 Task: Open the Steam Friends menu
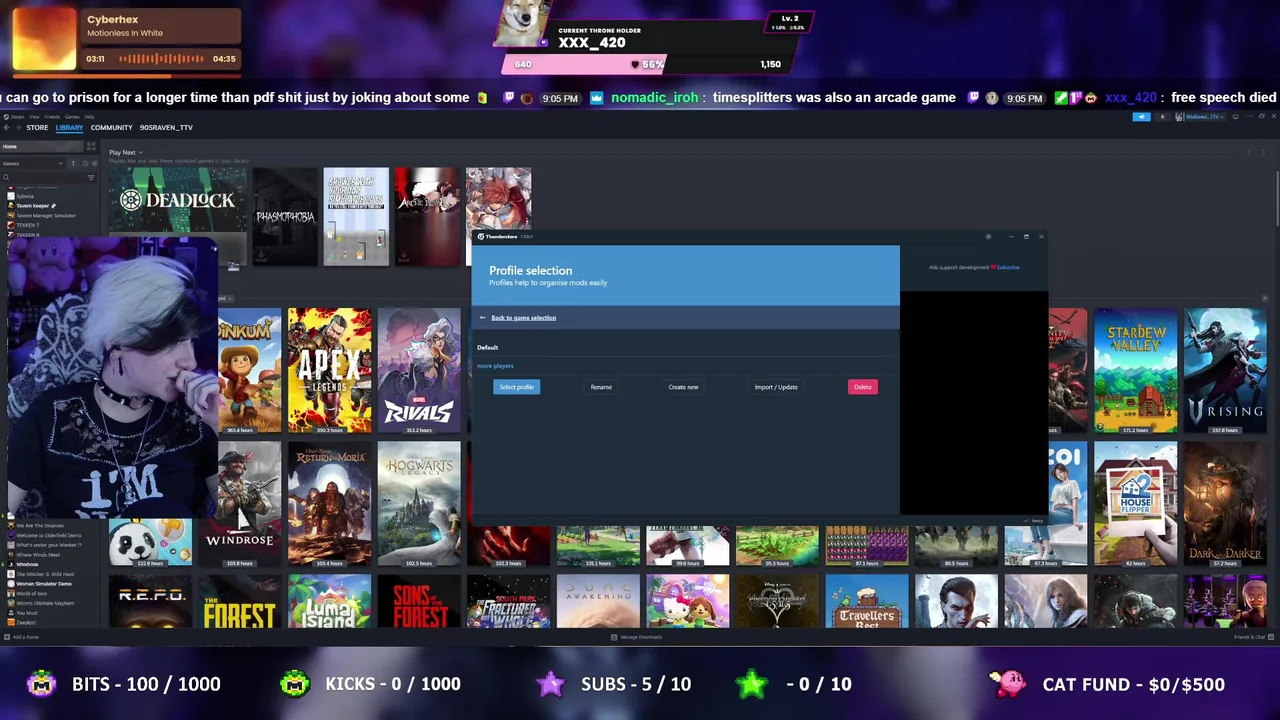tap(52, 117)
